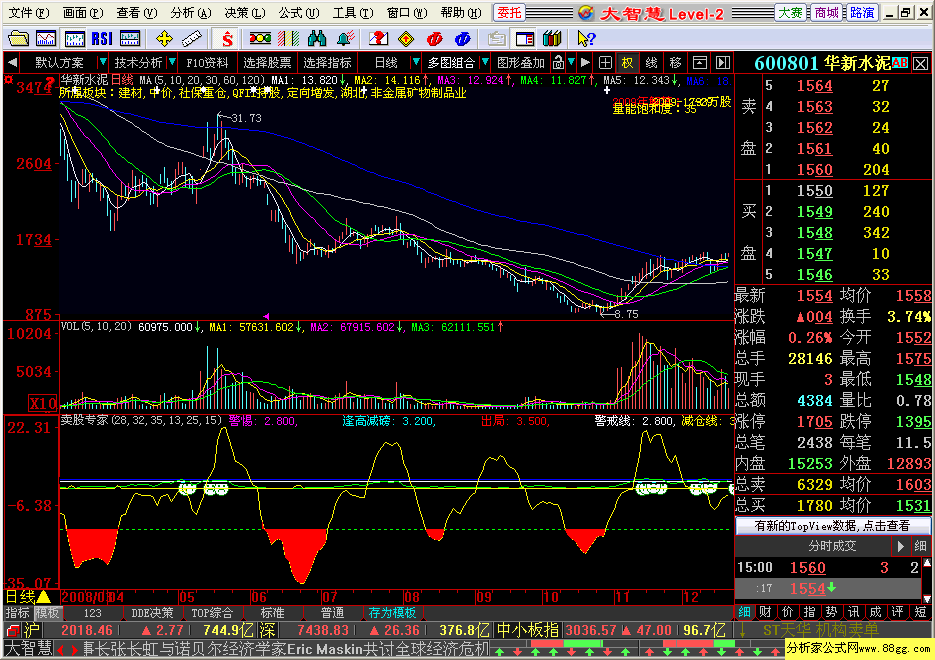Click the 图形叠加 overlay button

(520, 62)
